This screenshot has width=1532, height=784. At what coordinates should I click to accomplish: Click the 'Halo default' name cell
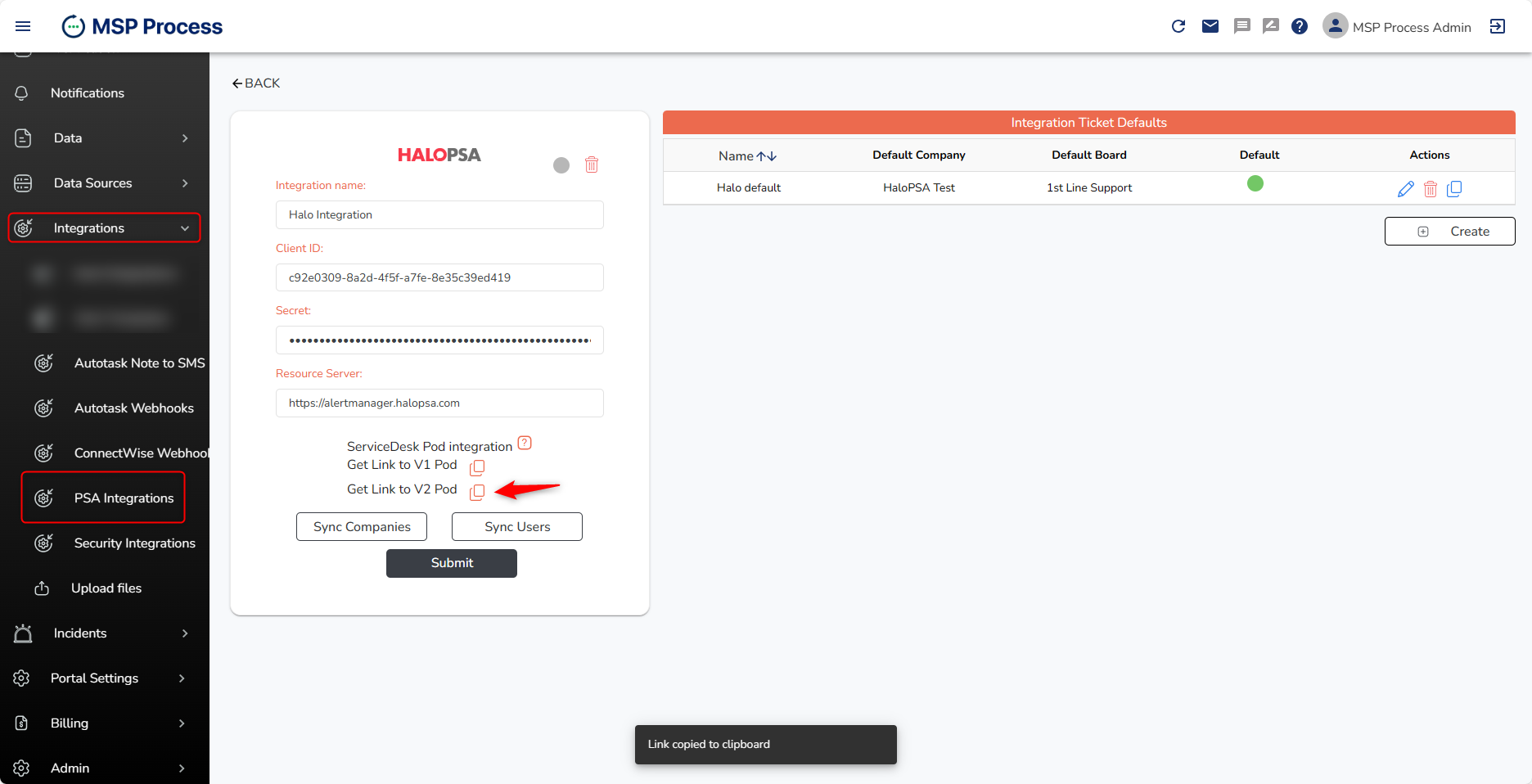749,187
